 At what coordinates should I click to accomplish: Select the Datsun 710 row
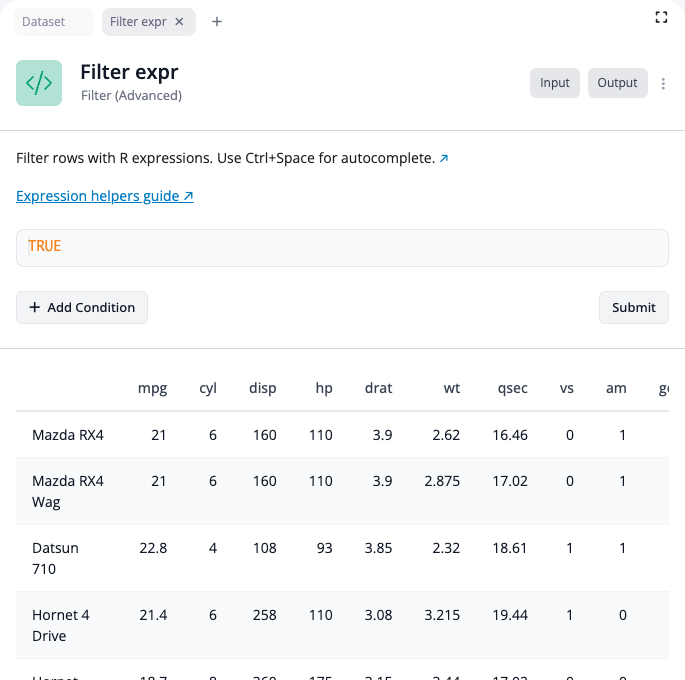pos(55,558)
